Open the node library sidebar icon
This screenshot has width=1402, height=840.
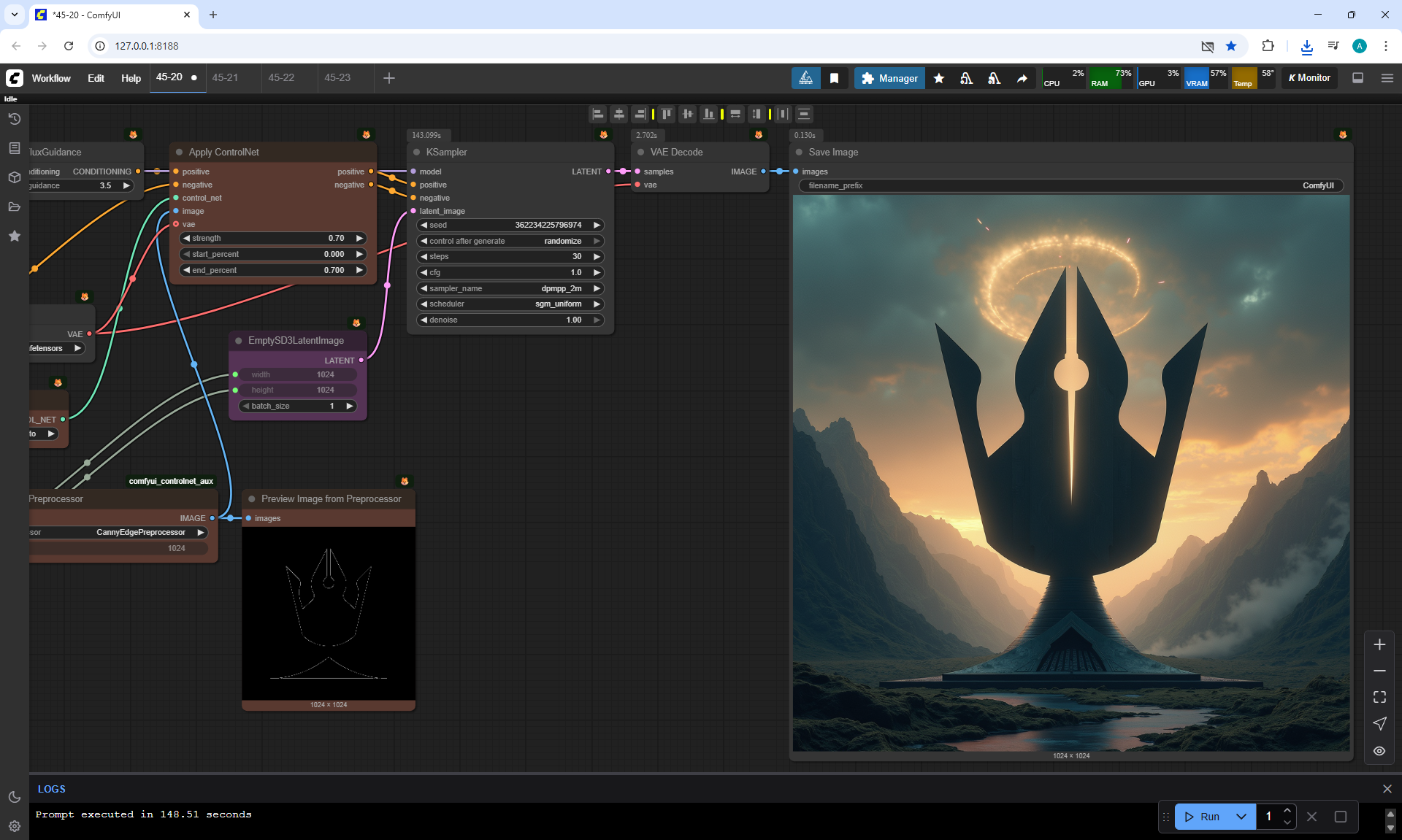[14, 148]
